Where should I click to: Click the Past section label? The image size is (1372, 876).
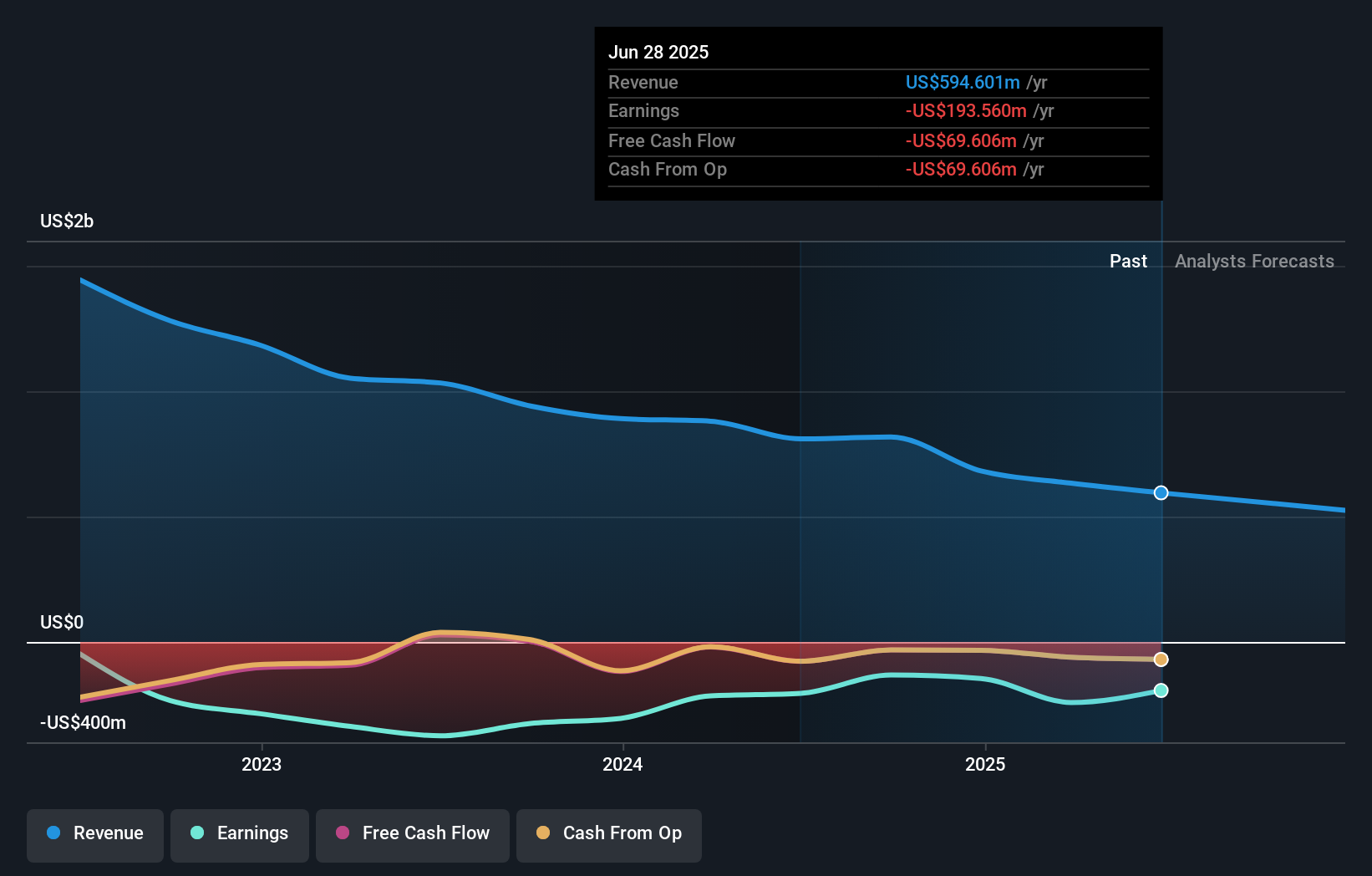coord(1128,261)
